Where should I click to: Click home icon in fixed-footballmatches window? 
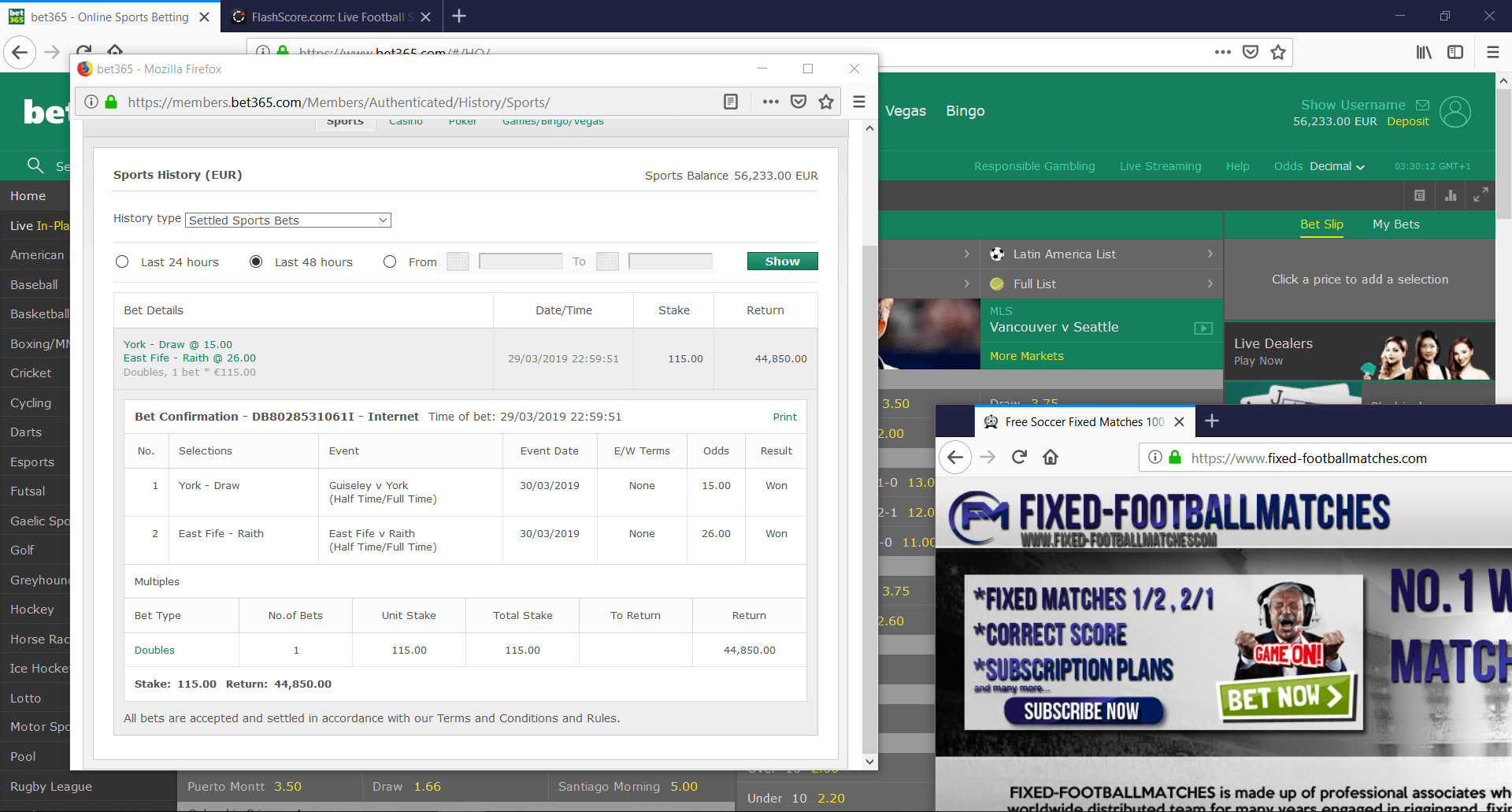pos(1051,458)
